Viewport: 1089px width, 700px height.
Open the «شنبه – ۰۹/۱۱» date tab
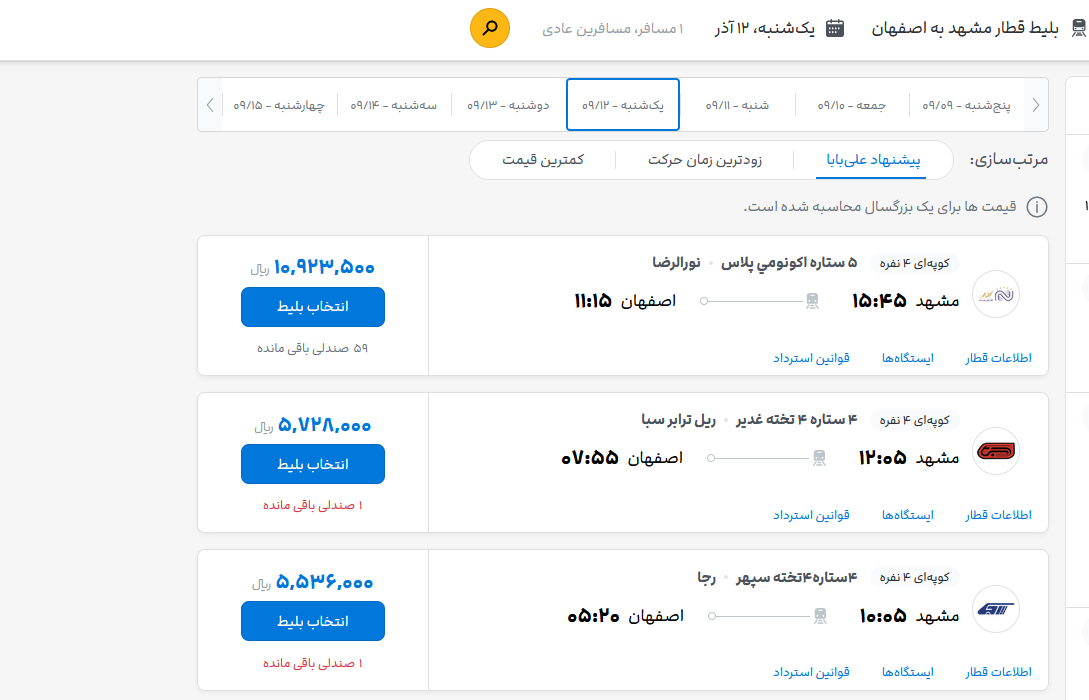[738, 104]
